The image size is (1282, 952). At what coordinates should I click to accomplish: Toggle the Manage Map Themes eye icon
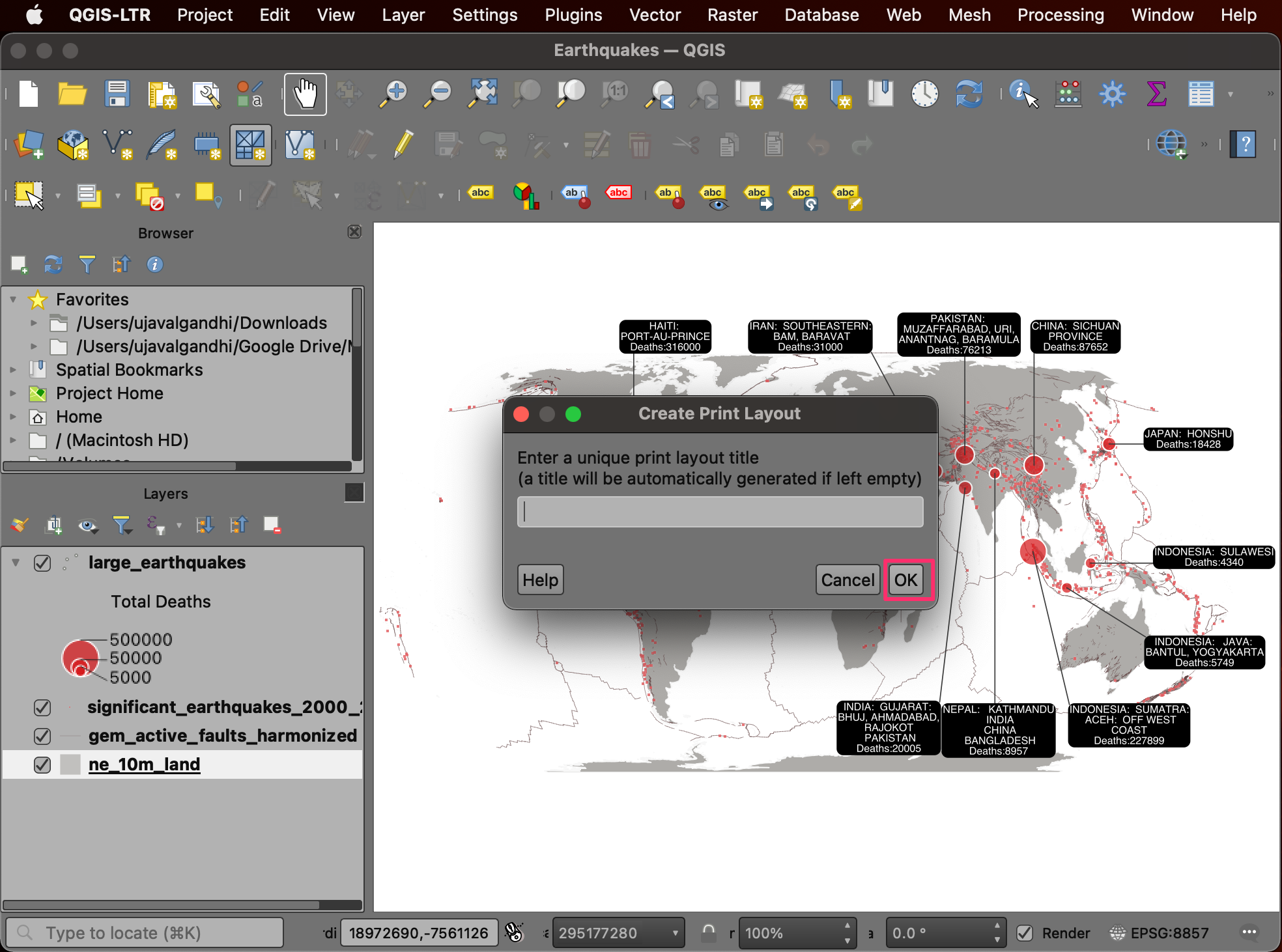click(87, 525)
